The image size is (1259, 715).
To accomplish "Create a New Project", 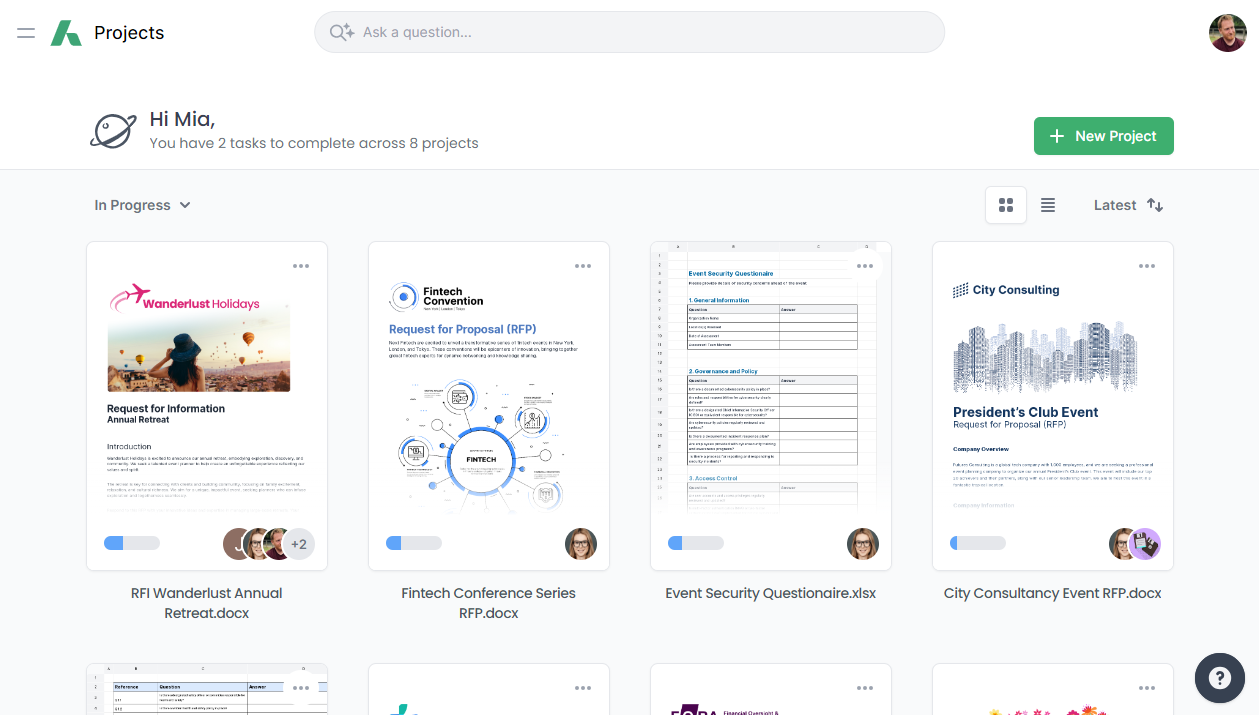I will pos(1103,135).
